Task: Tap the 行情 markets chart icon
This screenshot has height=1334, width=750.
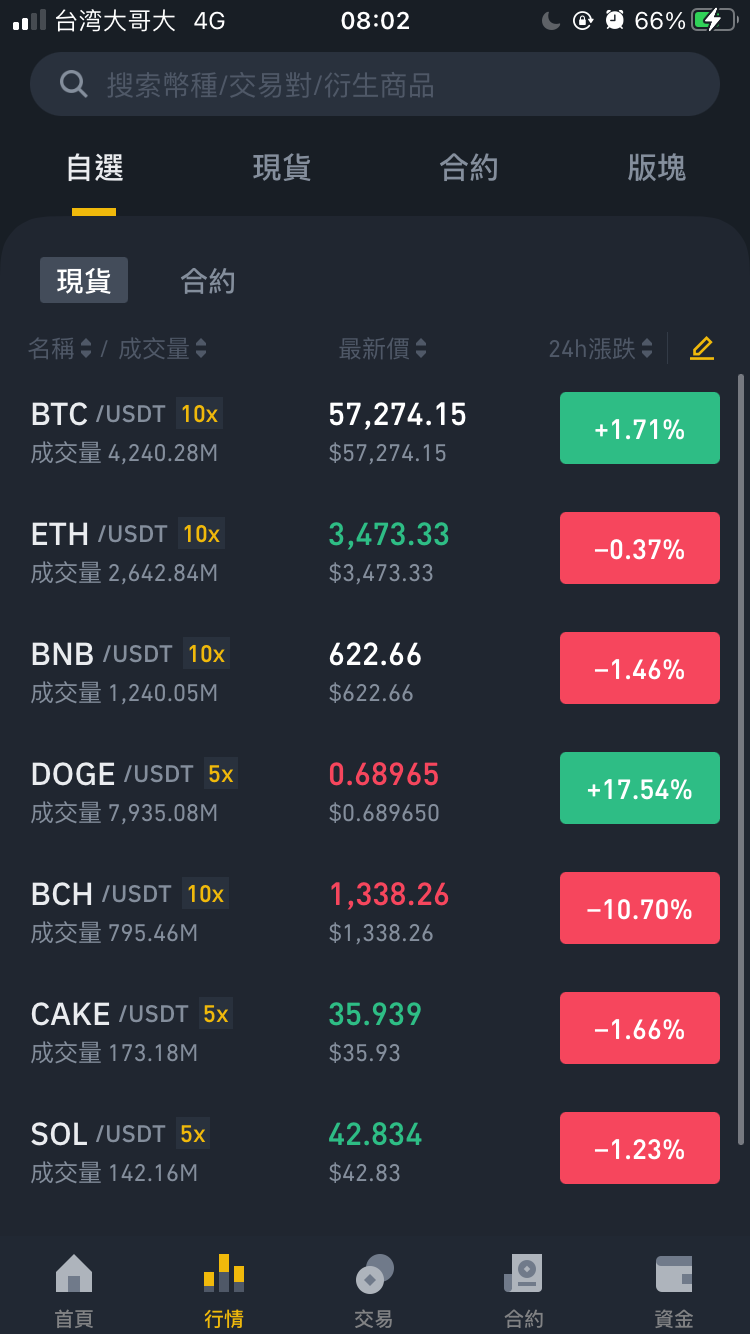Action: 224,1274
